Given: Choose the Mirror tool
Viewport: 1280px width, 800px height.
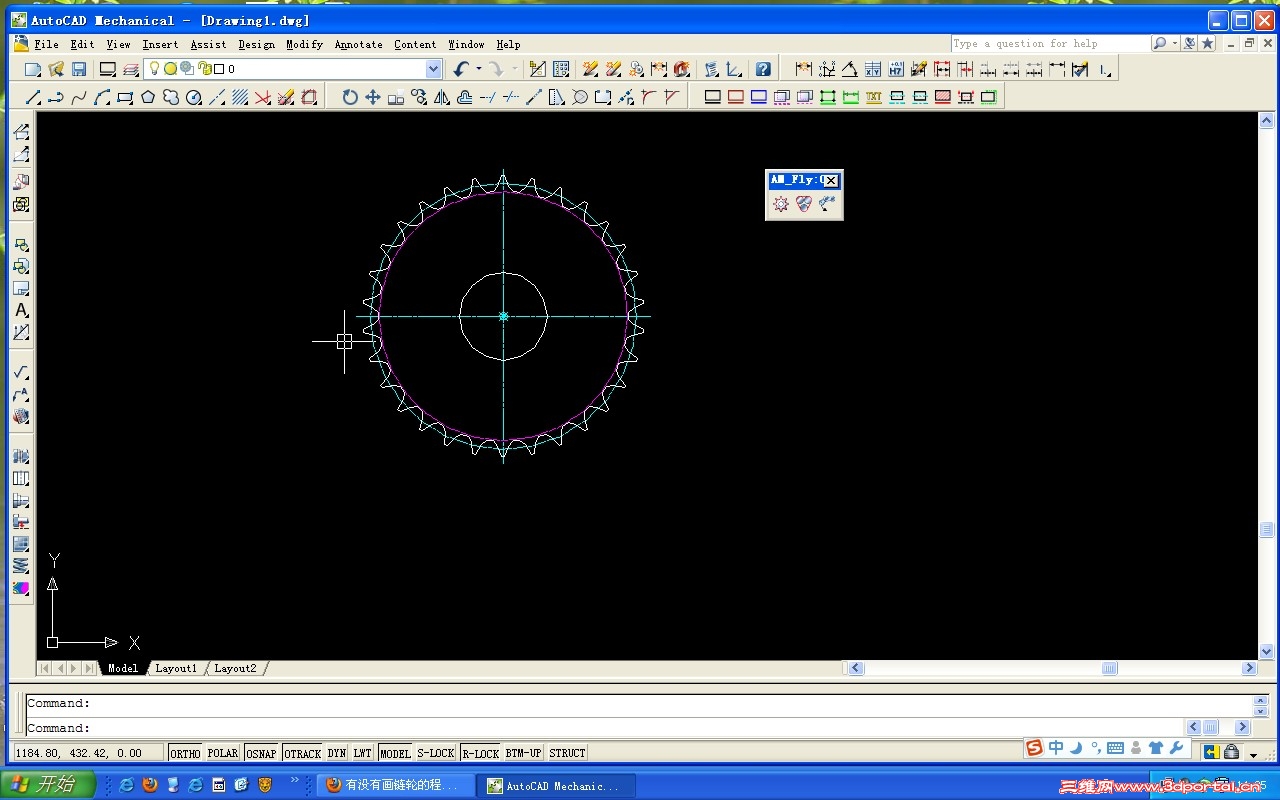Looking at the screenshot, I should pyautogui.click(x=442, y=97).
